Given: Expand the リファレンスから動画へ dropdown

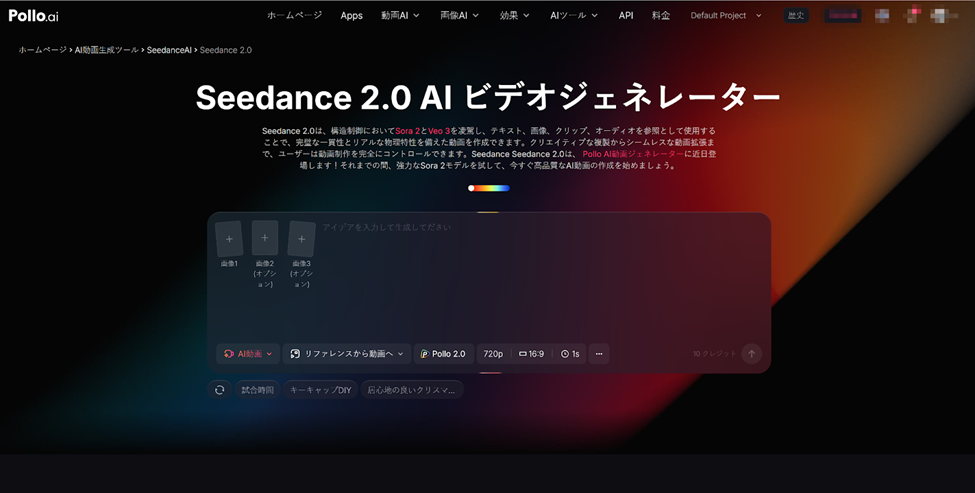Looking at the screenshot, I should 347,354.
